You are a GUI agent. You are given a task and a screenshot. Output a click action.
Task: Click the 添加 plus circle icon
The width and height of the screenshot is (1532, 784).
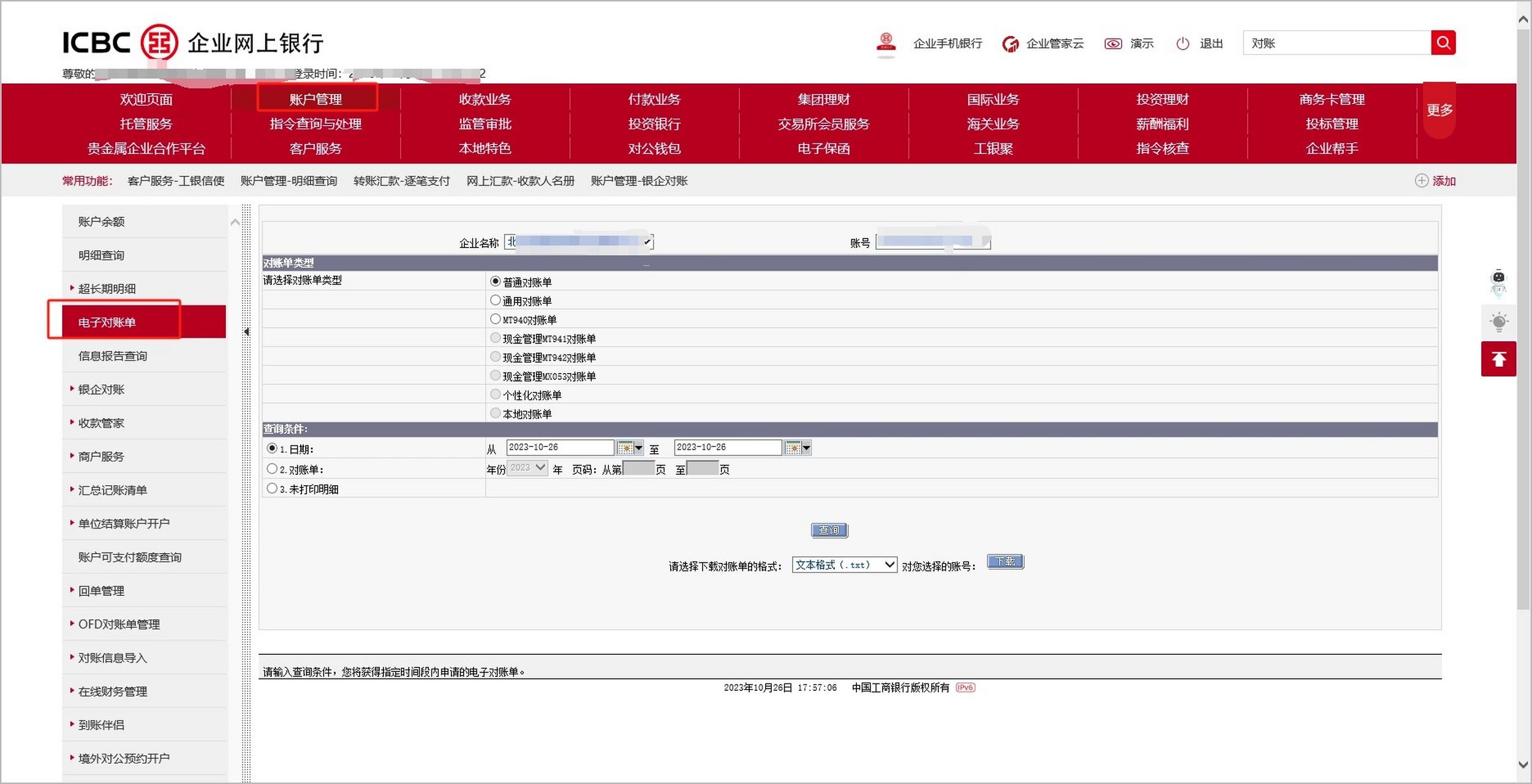1421,181
